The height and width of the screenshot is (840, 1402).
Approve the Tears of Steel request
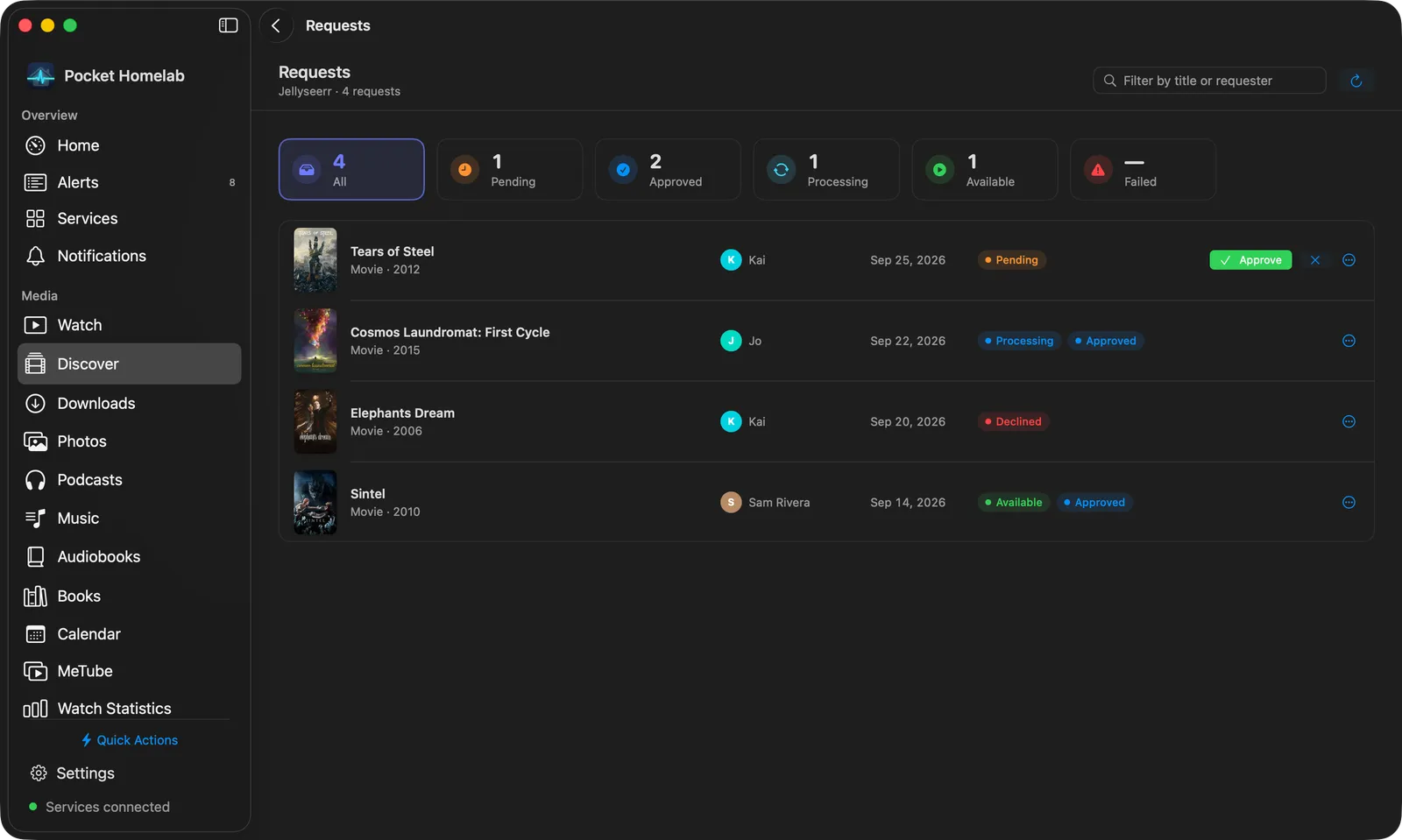[1250, 260]
